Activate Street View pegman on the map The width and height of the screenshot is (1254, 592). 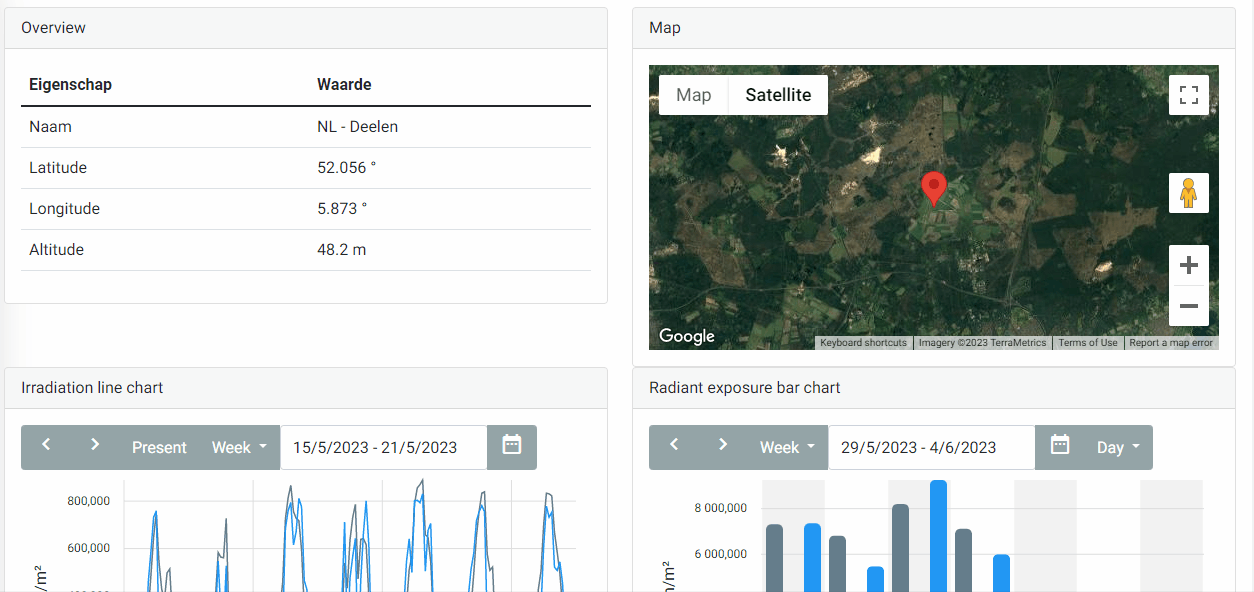(1189, 193)
